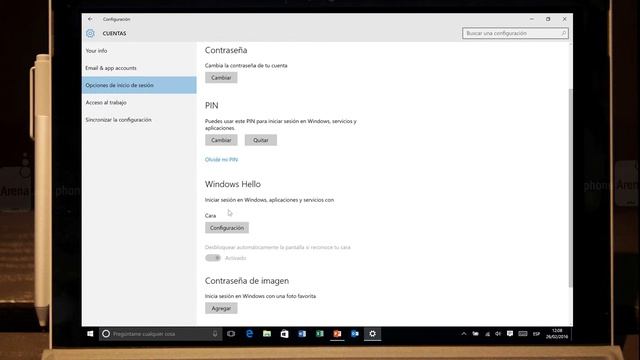
Task: Click the PIN section heading
Action: tap(211, 105)
